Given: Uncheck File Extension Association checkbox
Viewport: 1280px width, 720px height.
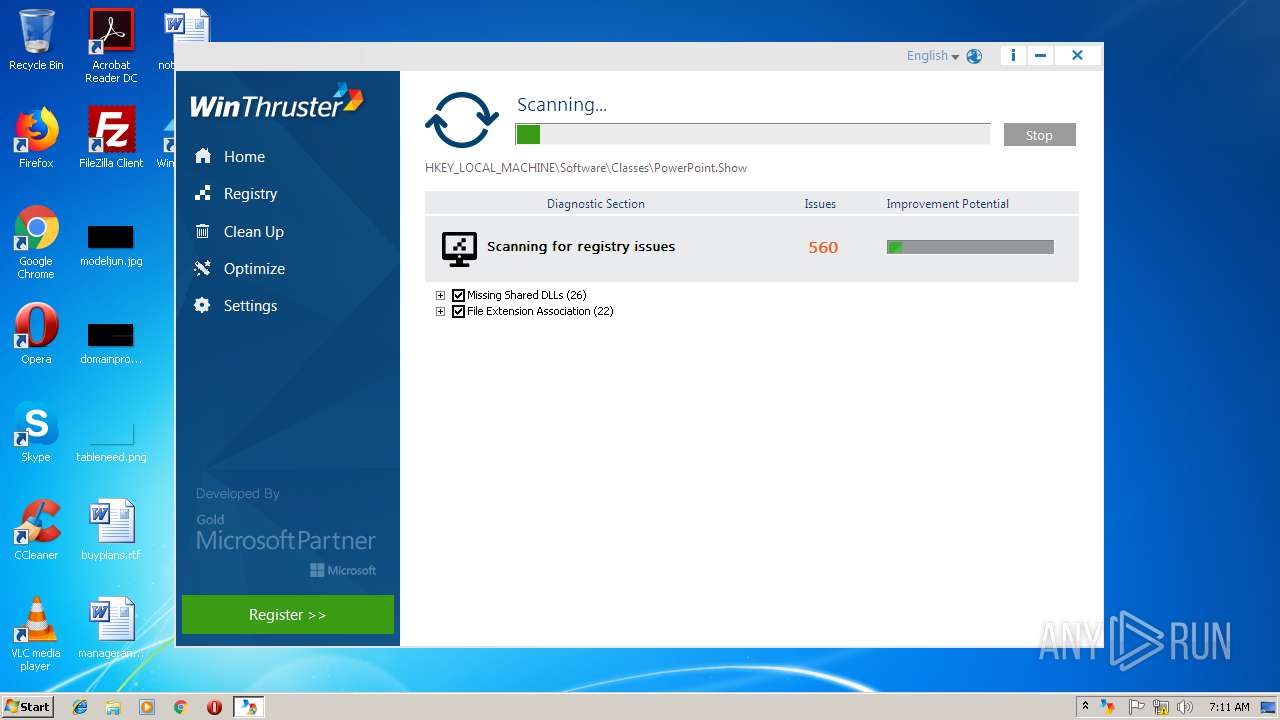Looking at the screenshot, I should 459,311.
